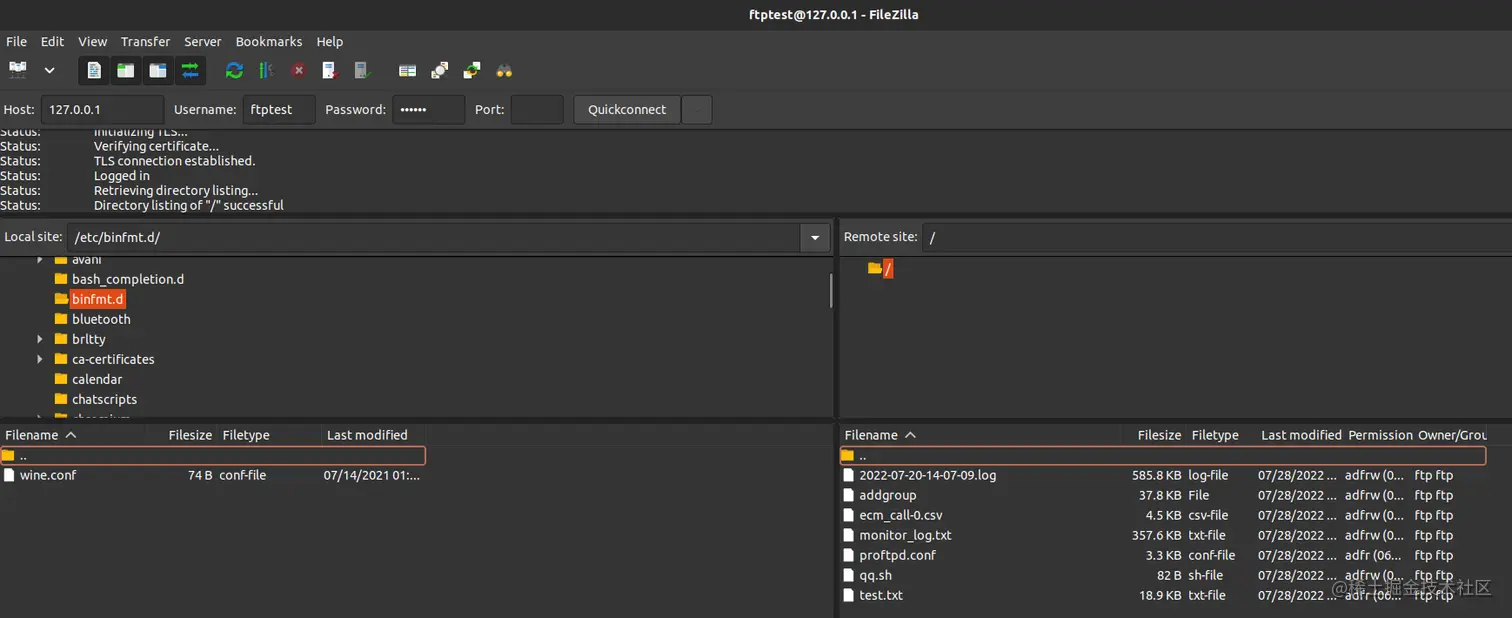Toggle the local directory tree display
The image size is (1512, 618).
click(126, 70)
